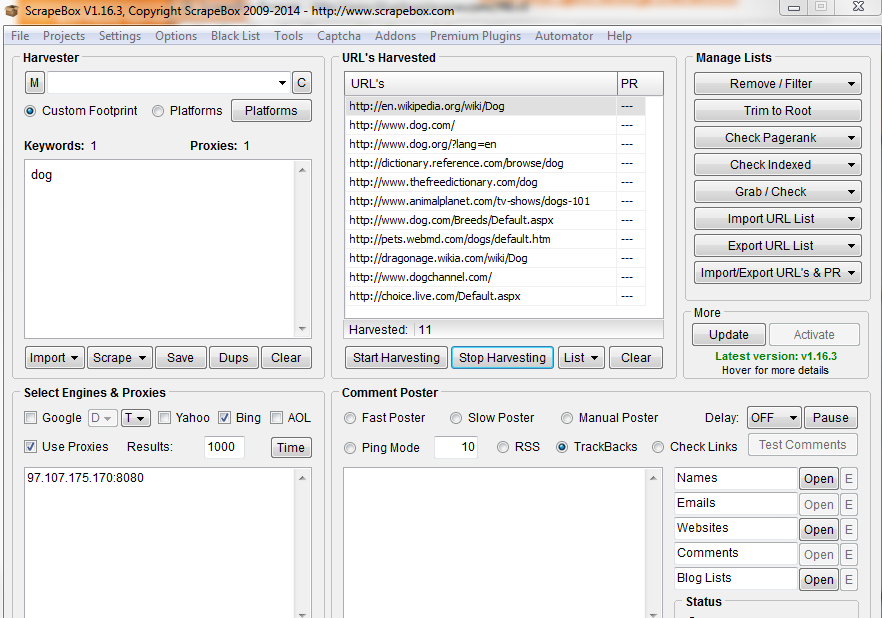
Task: Click Open button beside Names
Action: coord(818,479)
